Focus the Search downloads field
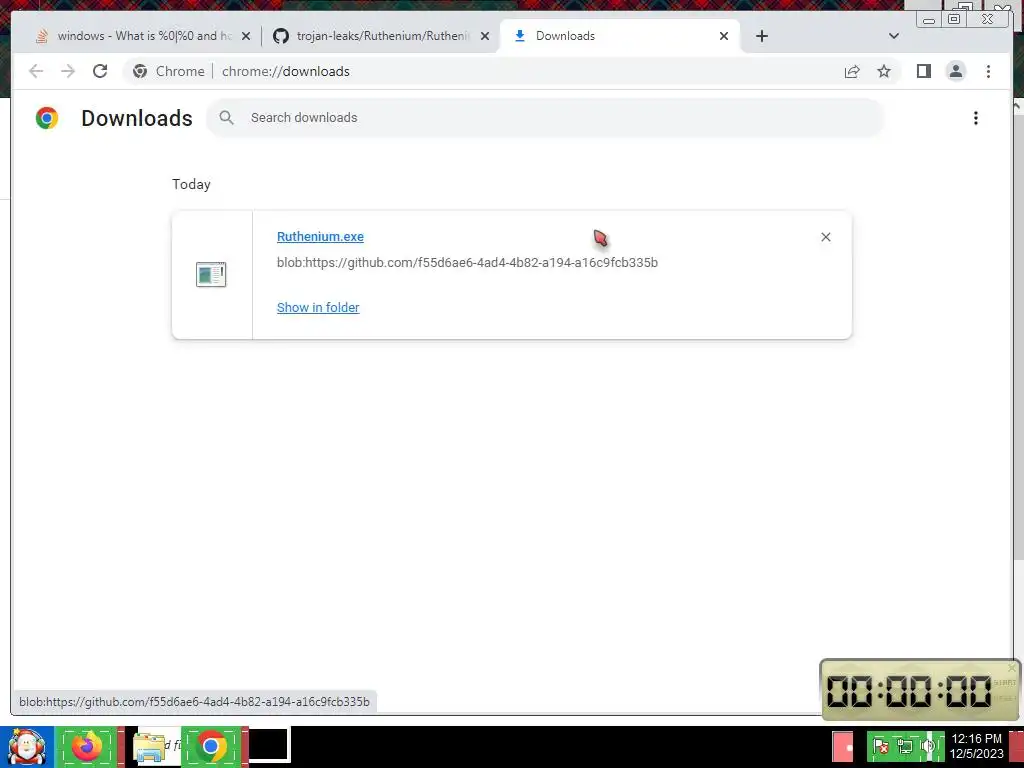 (545, 118)
